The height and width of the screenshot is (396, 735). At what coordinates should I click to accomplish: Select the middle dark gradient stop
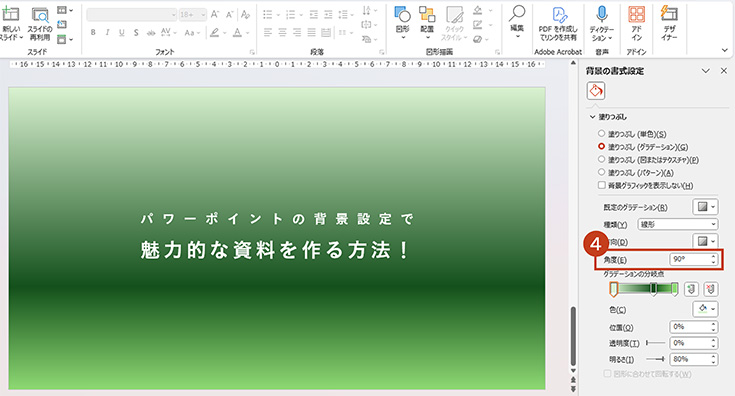coord(653,290)
